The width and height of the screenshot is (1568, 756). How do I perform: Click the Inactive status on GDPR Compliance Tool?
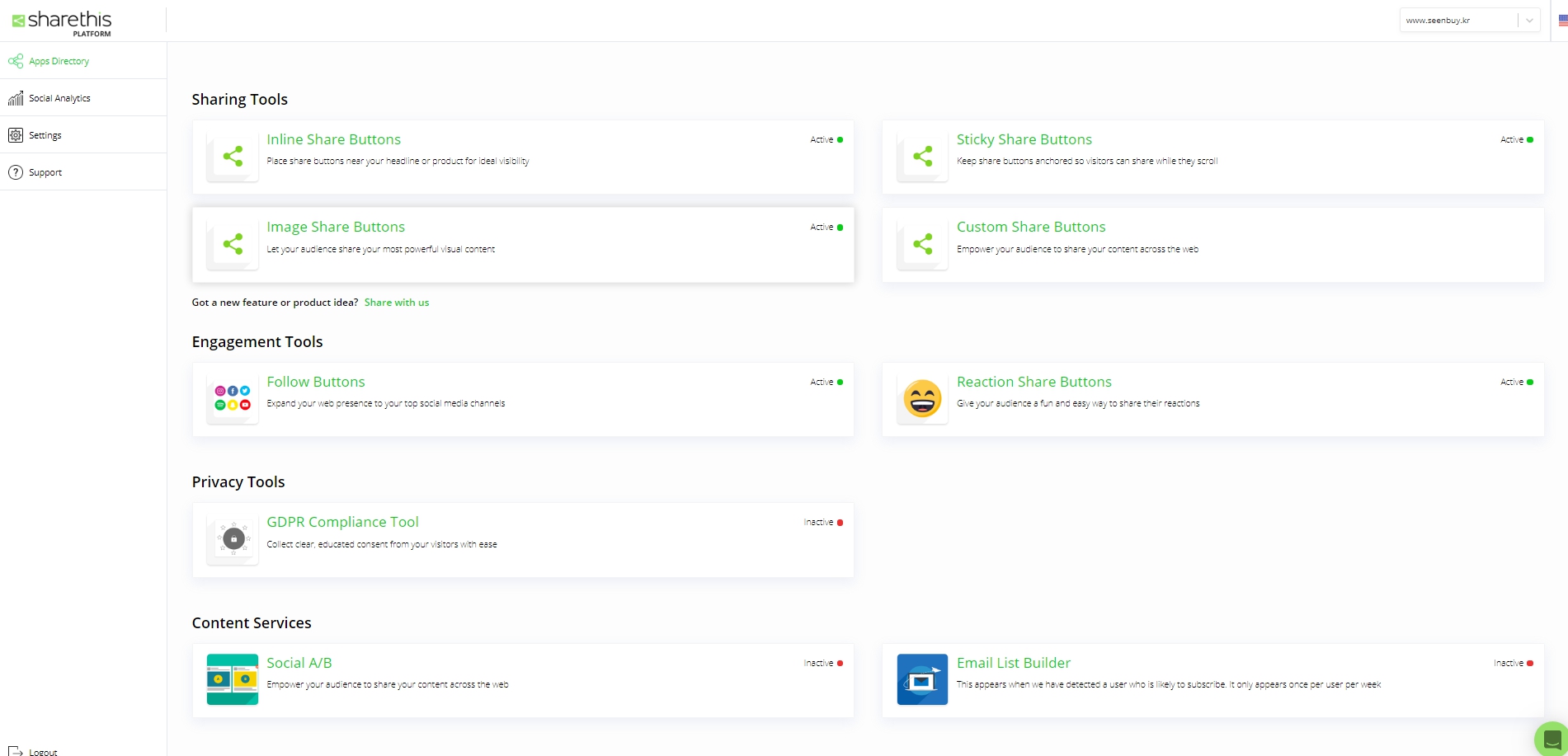pos(822,523)
